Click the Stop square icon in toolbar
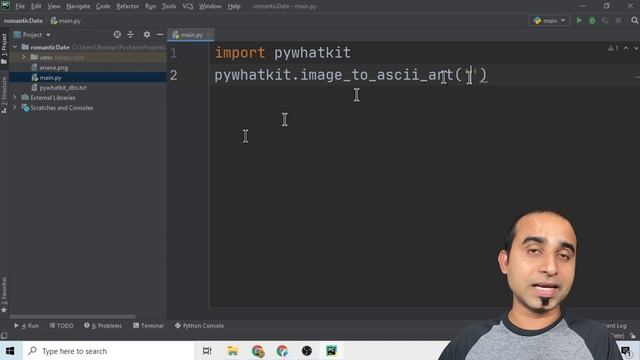 (x=618, y=20)
